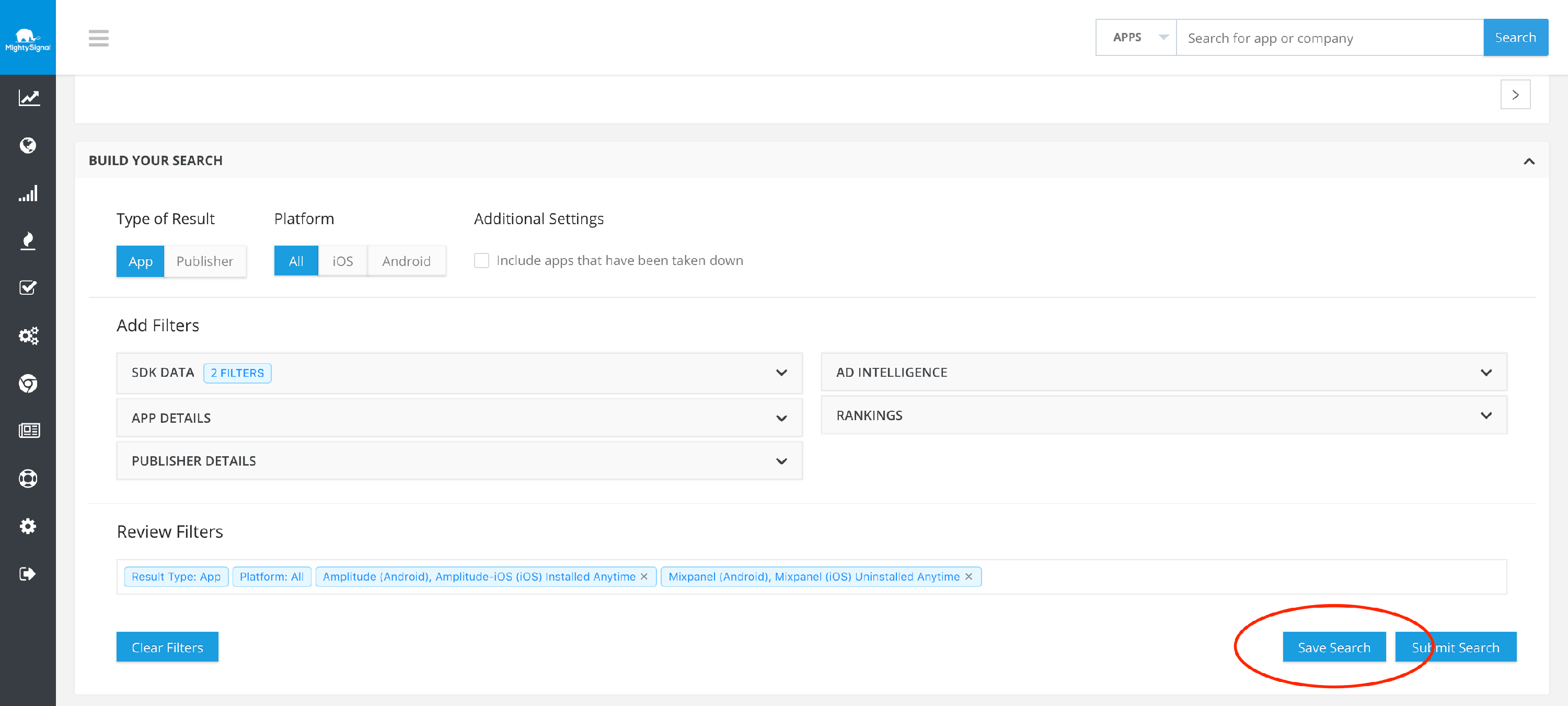Click the trending chart sidebar icon
Viewport: 1568px width, 706px height.
(28, 98)
